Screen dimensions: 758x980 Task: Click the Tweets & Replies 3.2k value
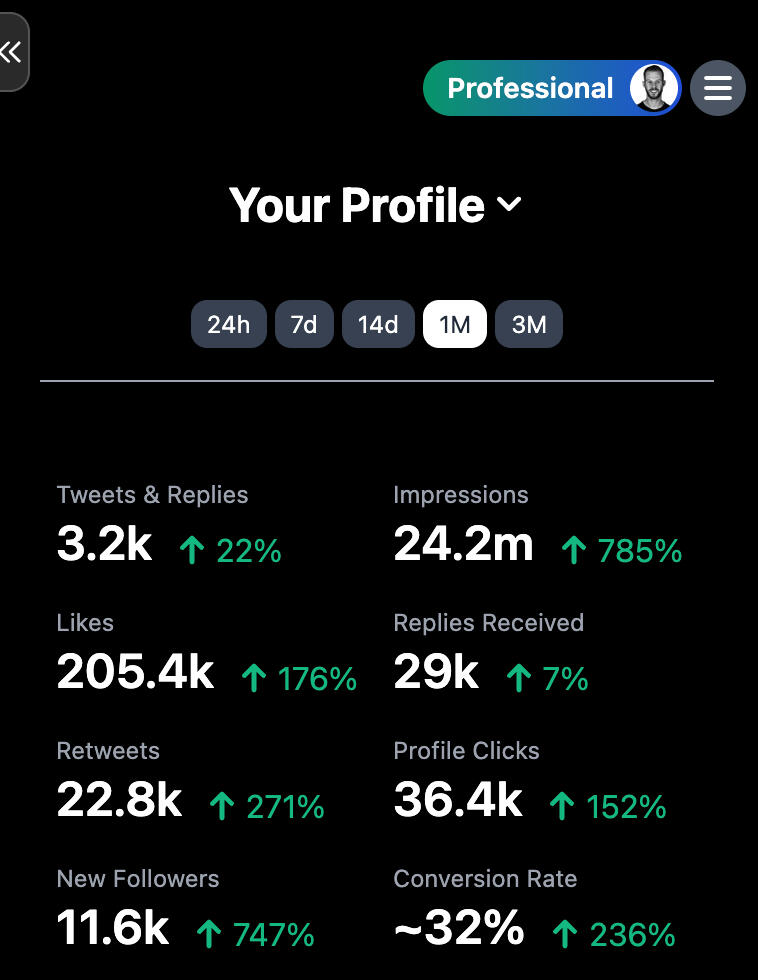[105, 545]
